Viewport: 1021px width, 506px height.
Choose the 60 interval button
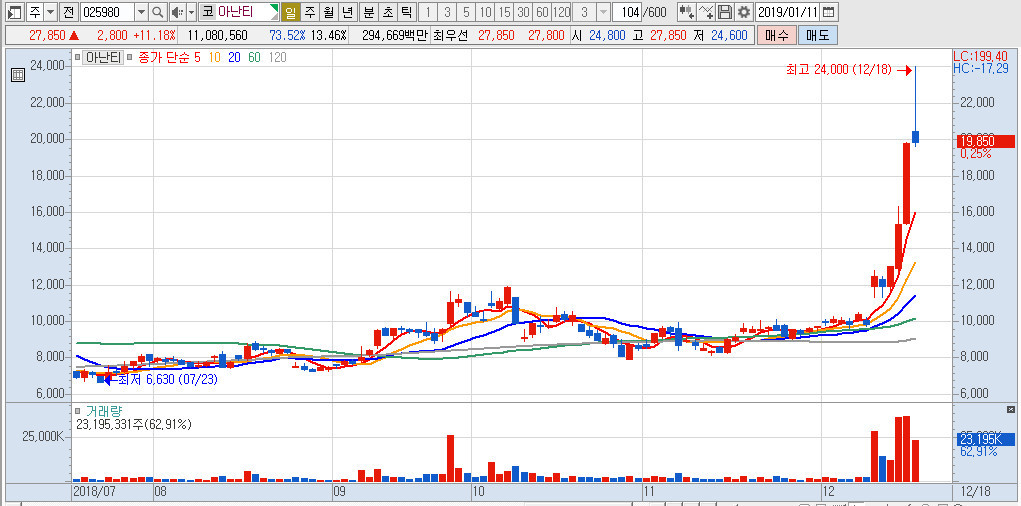point(542,12)
